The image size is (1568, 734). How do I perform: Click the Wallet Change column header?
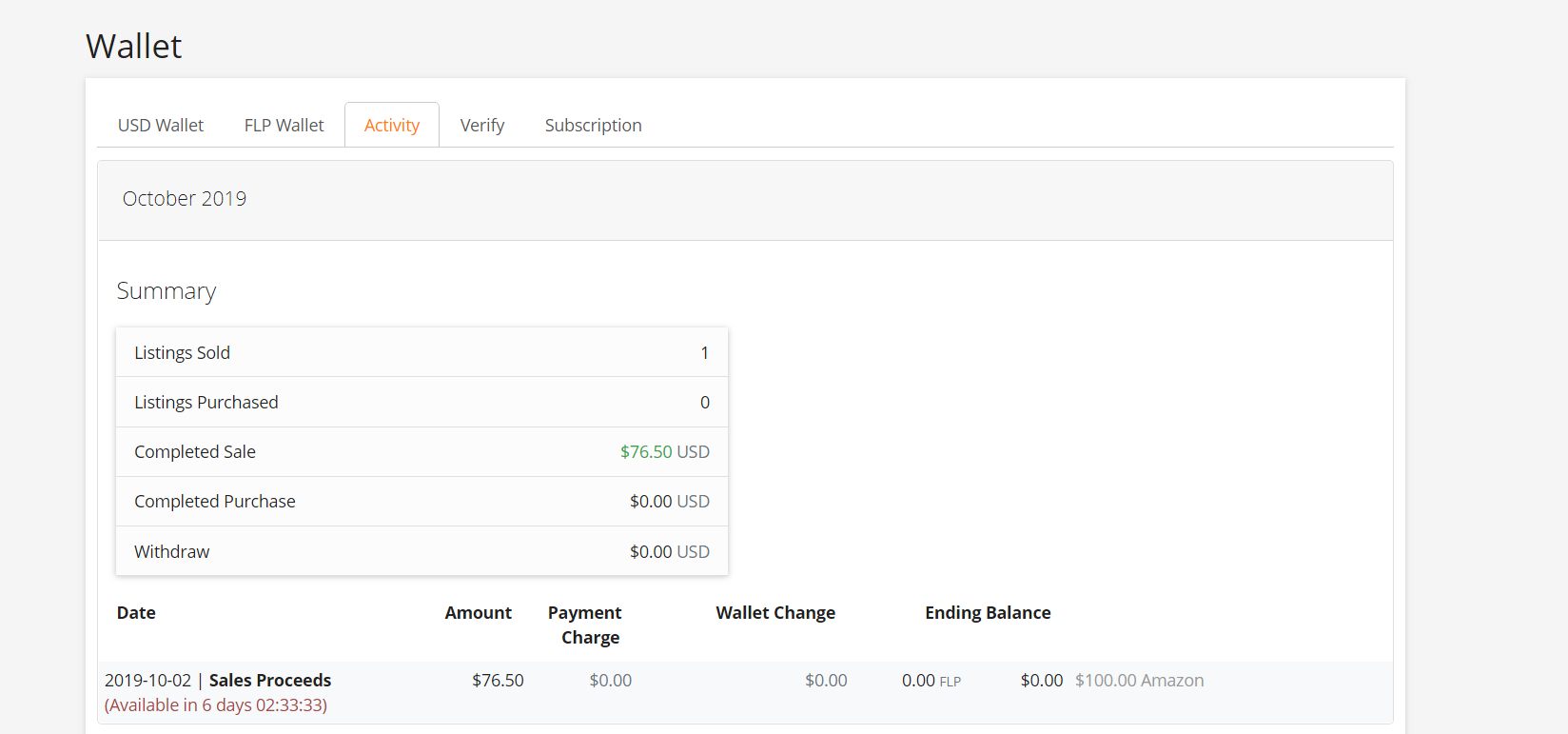point(775,613)
